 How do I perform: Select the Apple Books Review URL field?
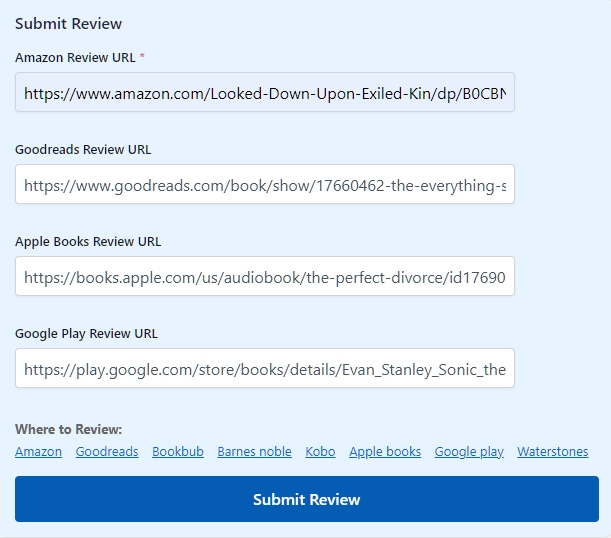click(264, 277)
